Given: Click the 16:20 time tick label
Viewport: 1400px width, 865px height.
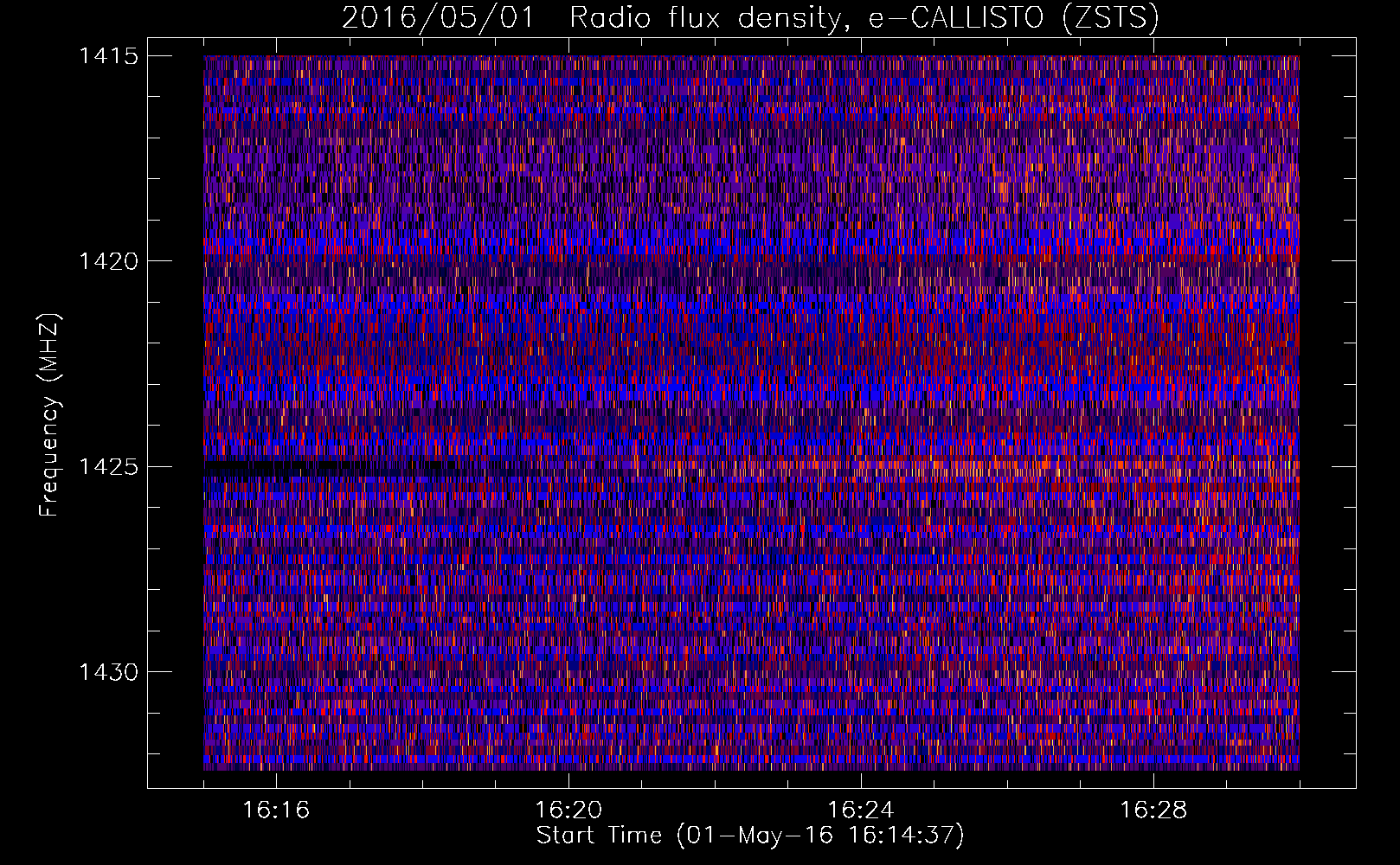Looking at the screenshot, I should 568,811.
